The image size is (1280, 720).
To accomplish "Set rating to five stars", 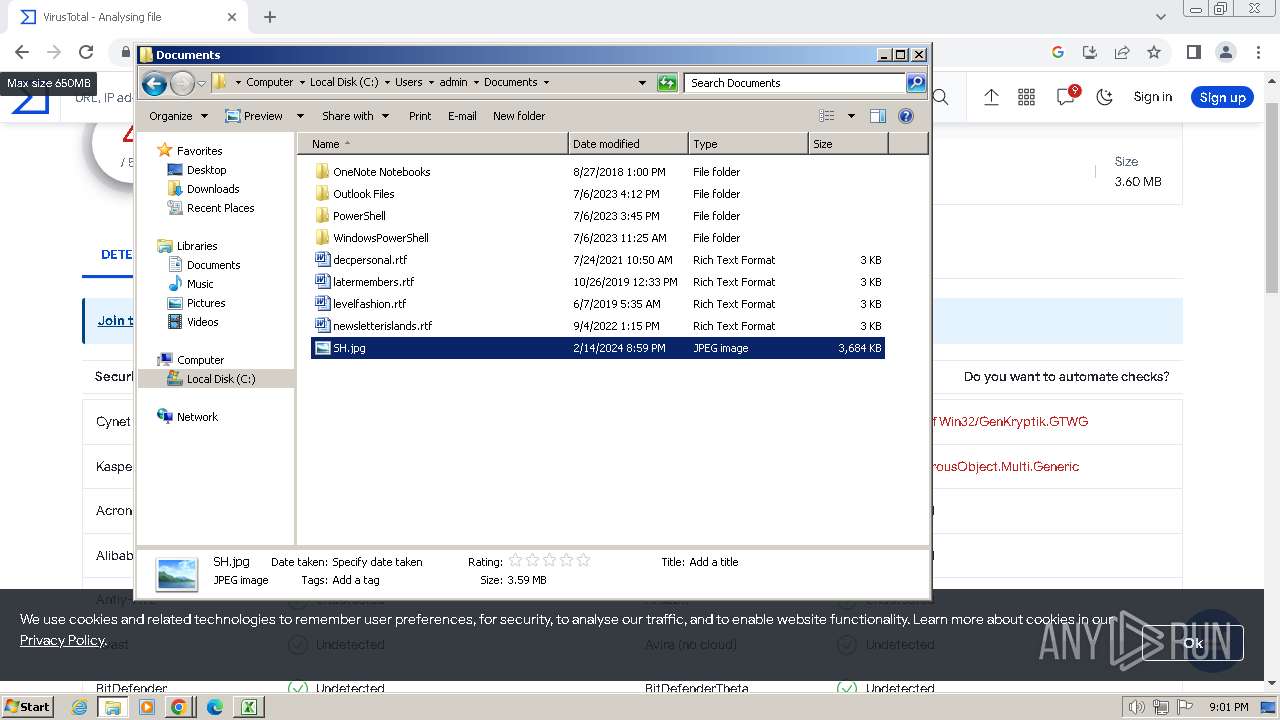I will click(584, 561).
